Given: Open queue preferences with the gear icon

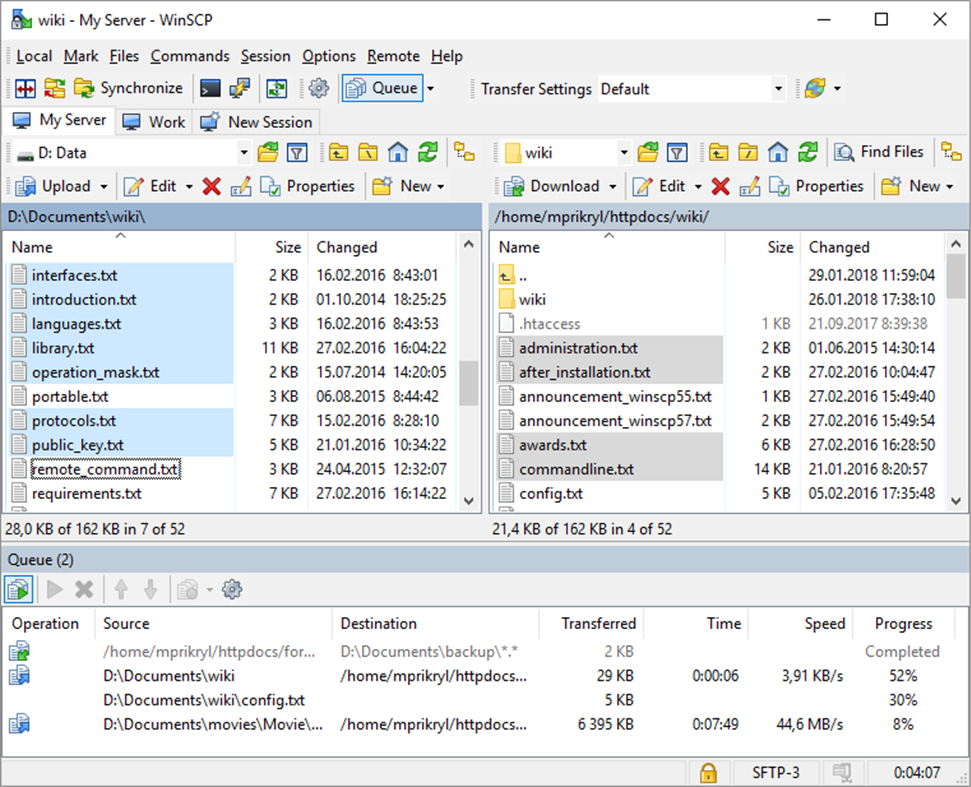Looking at the screenshot, I should [232, 589].
